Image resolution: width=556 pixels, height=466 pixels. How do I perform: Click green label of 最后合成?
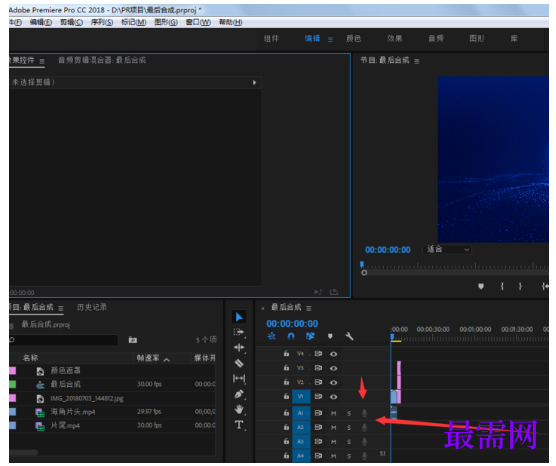coord(12,384)
